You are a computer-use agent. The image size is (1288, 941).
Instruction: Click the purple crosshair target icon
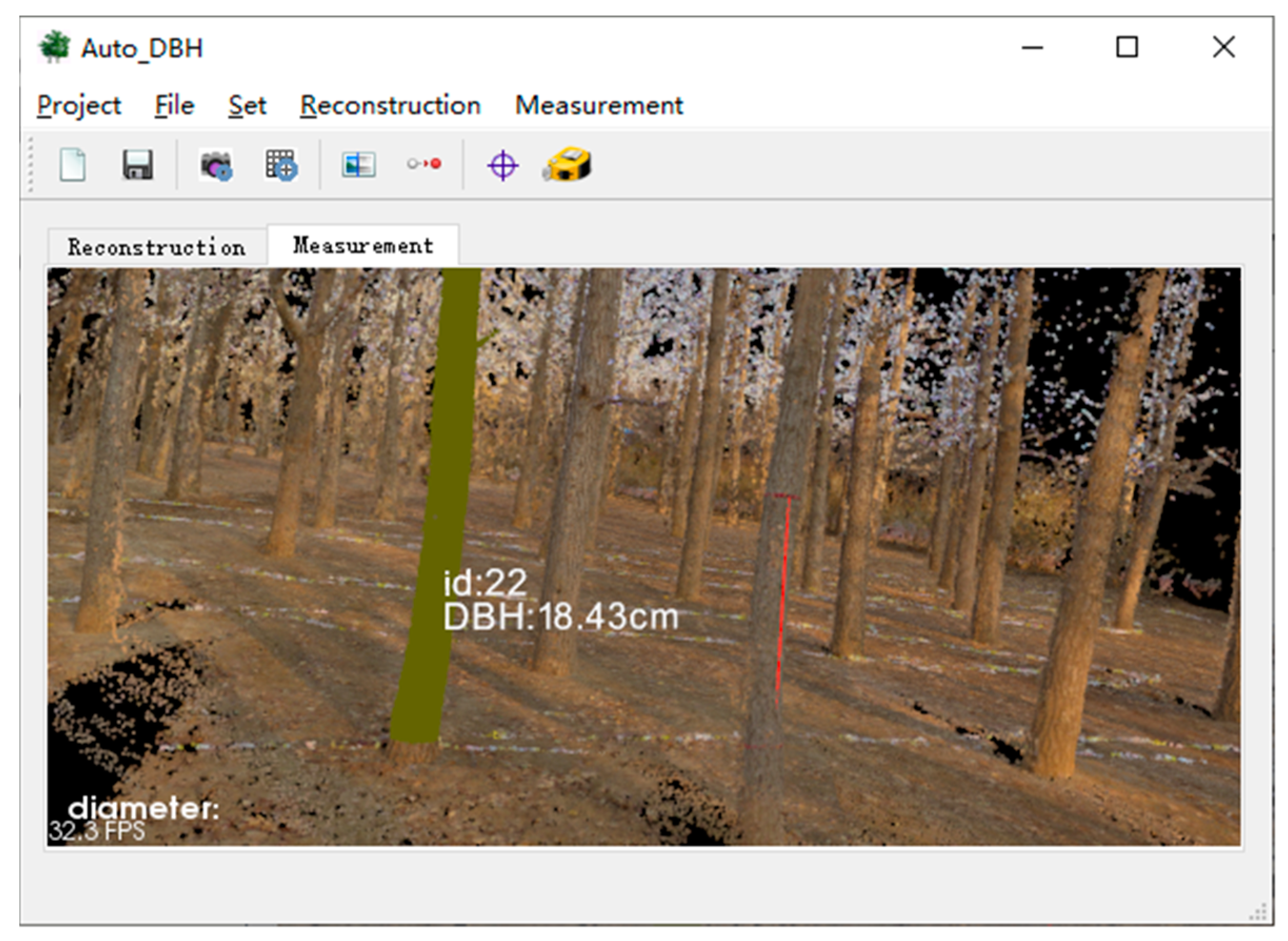(x=503, y=166)
